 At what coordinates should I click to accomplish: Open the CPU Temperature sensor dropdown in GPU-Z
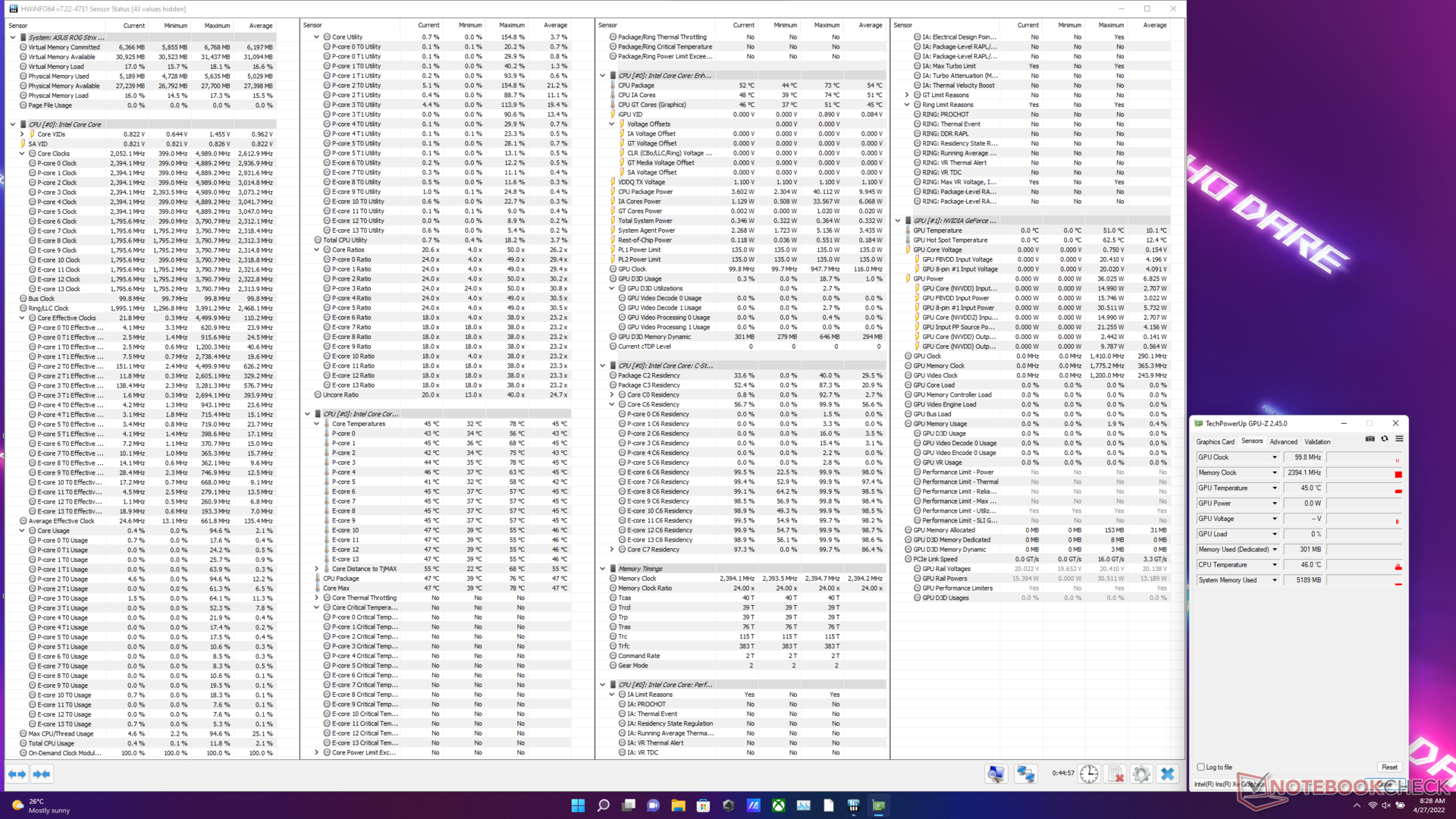click(x=1275, y=565)
